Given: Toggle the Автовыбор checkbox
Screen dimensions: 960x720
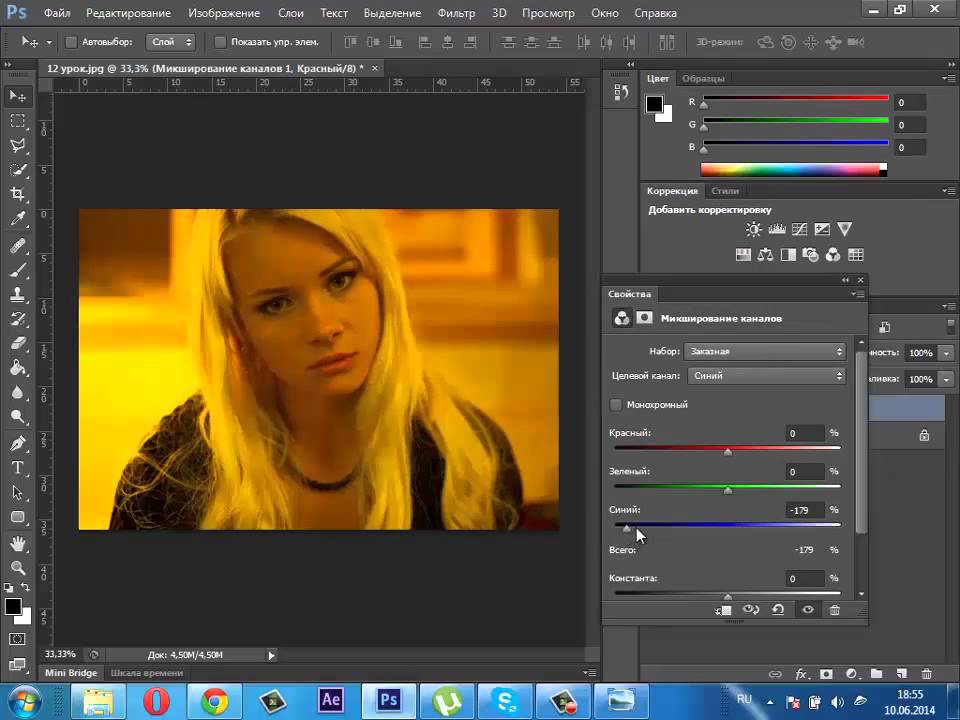Looking at the screenshot, I should pyautogui.click(x=71, y=43).
